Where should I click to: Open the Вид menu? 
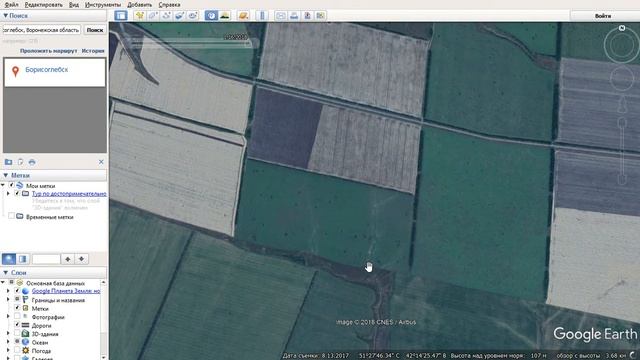[73, 4]
